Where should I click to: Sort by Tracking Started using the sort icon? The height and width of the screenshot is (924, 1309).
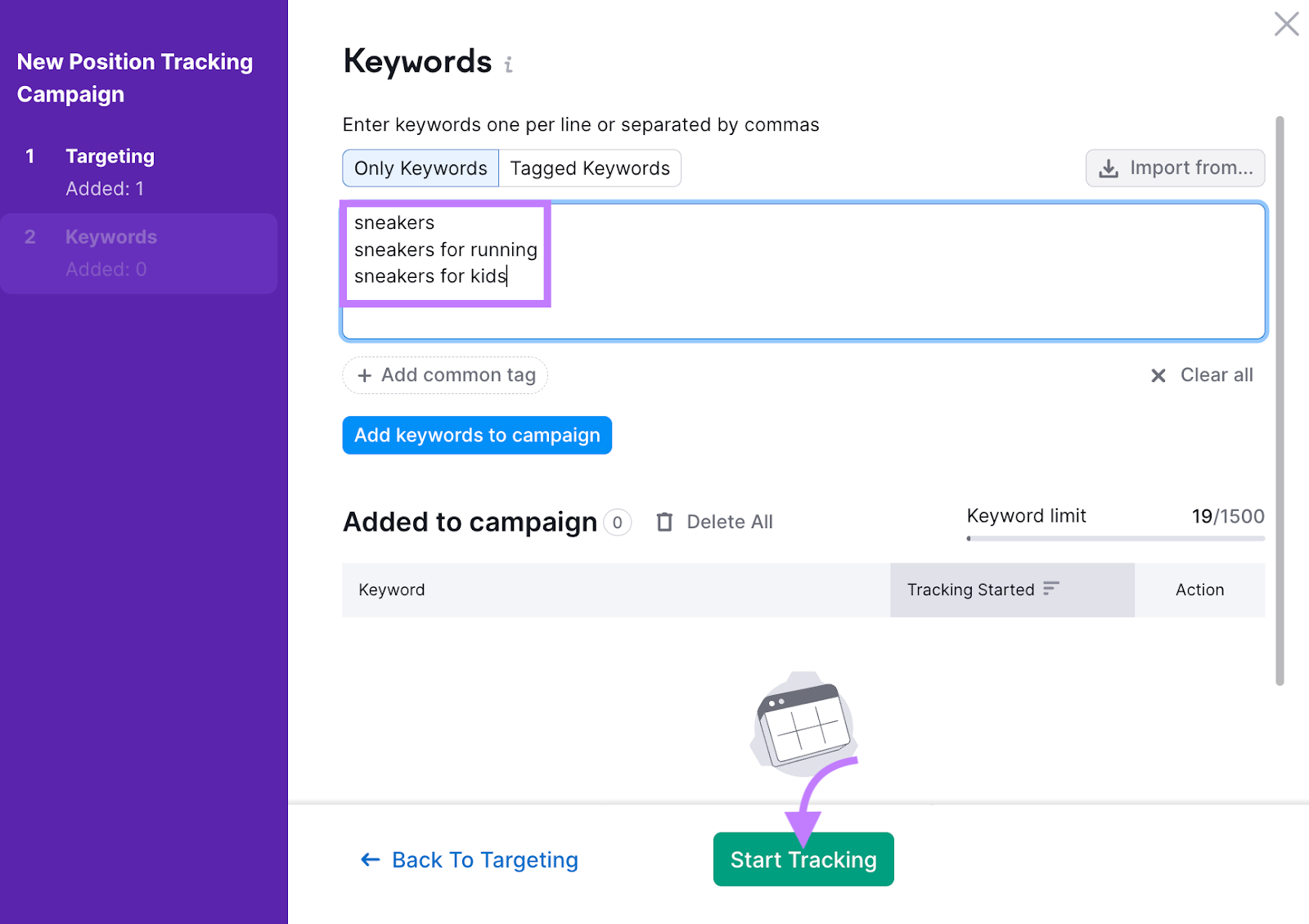pos(1052,589)
